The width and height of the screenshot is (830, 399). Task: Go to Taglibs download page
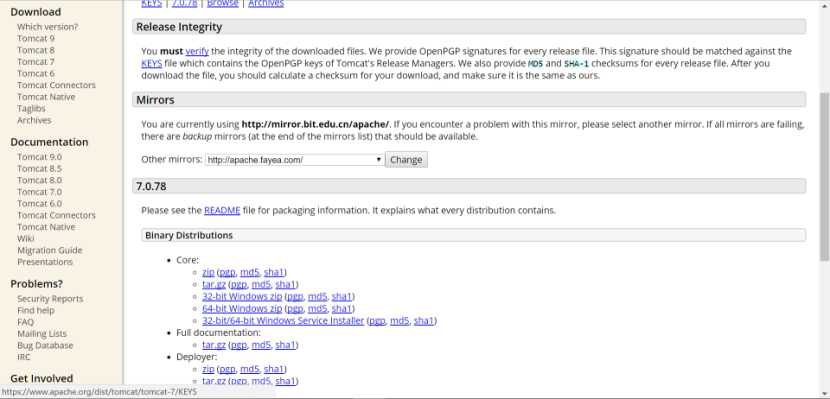31,108
